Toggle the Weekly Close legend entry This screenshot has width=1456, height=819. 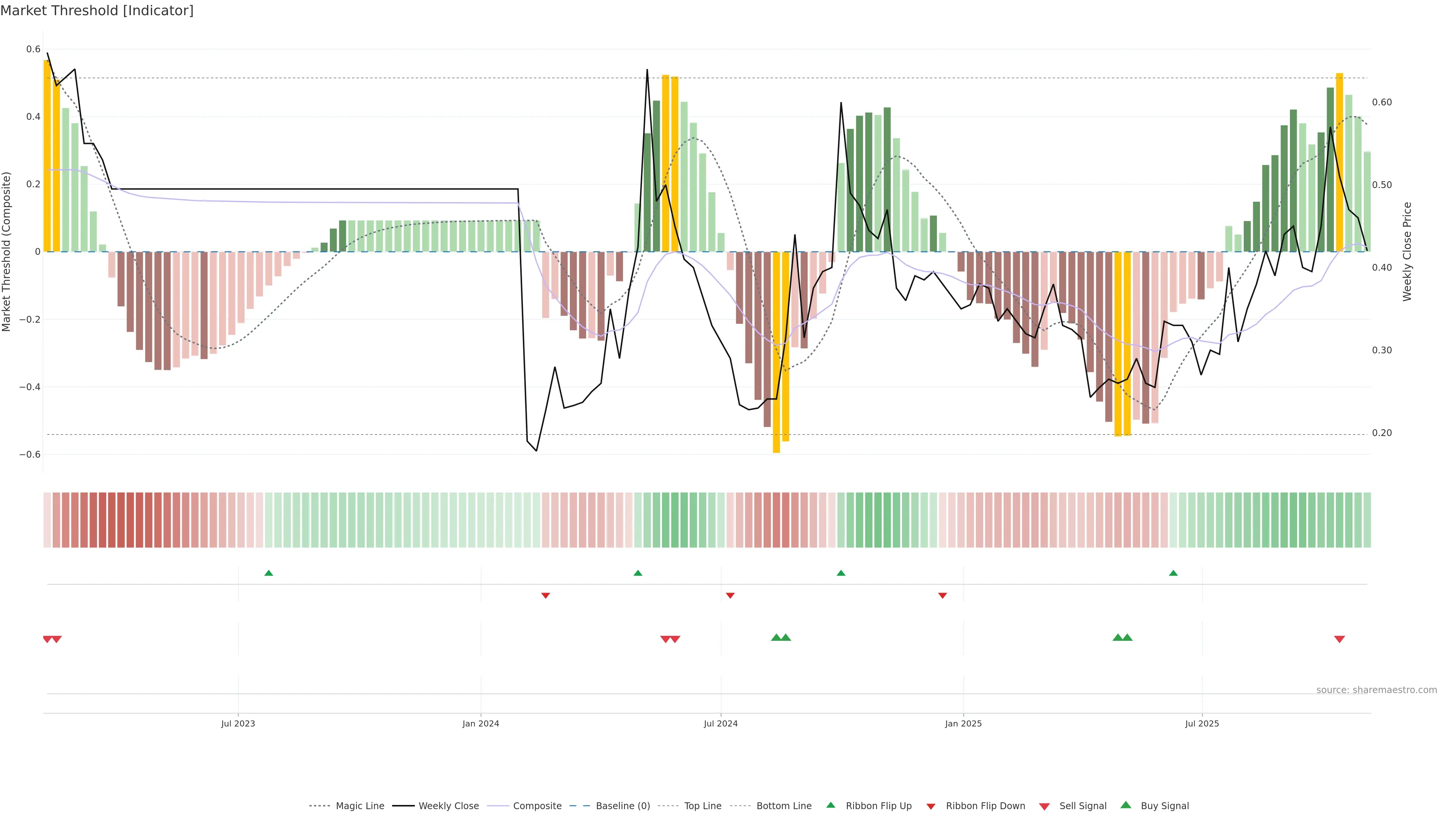click(448, 806)
